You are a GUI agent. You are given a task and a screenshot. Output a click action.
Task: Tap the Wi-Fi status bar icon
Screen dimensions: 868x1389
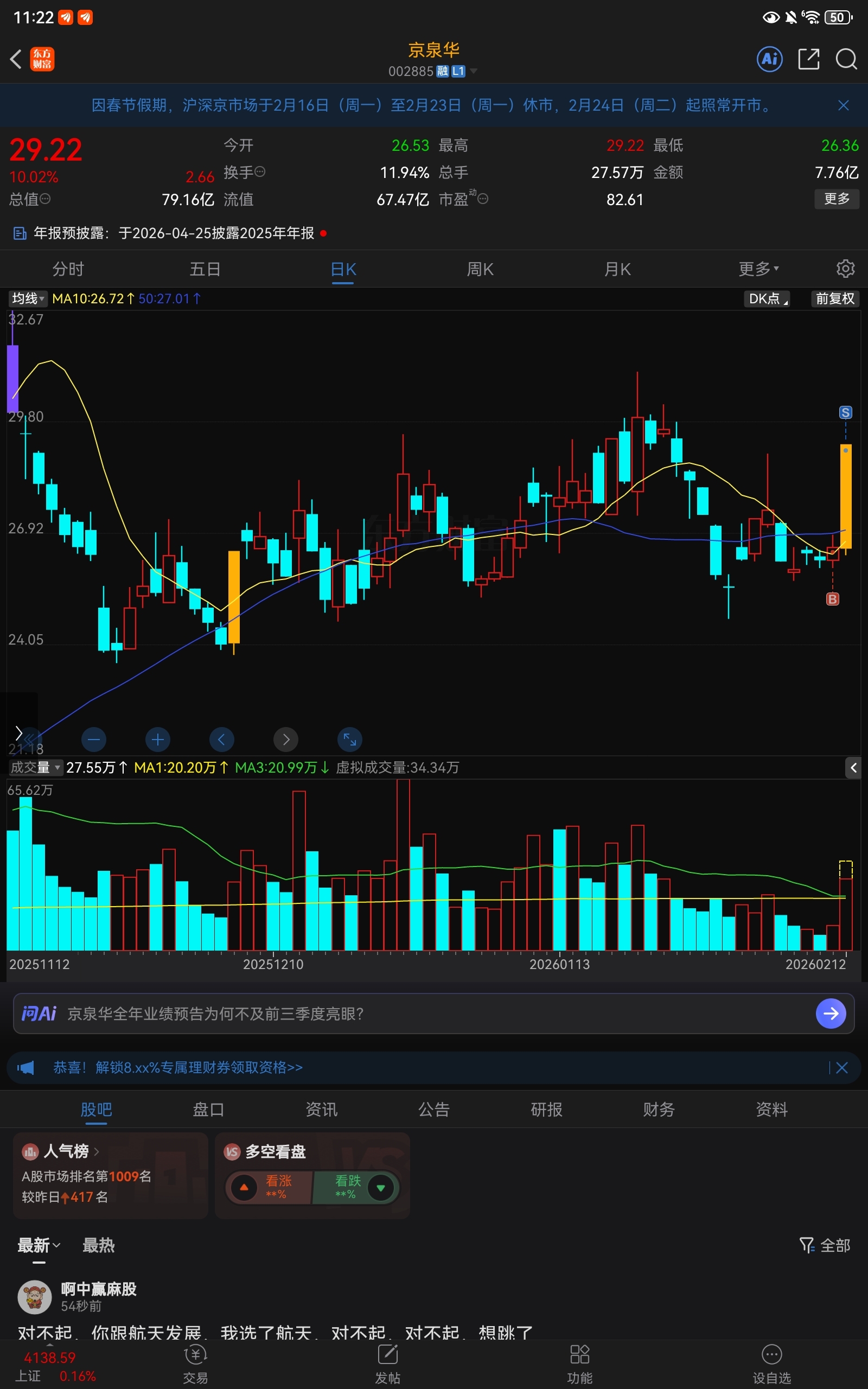tap(810, 17)
